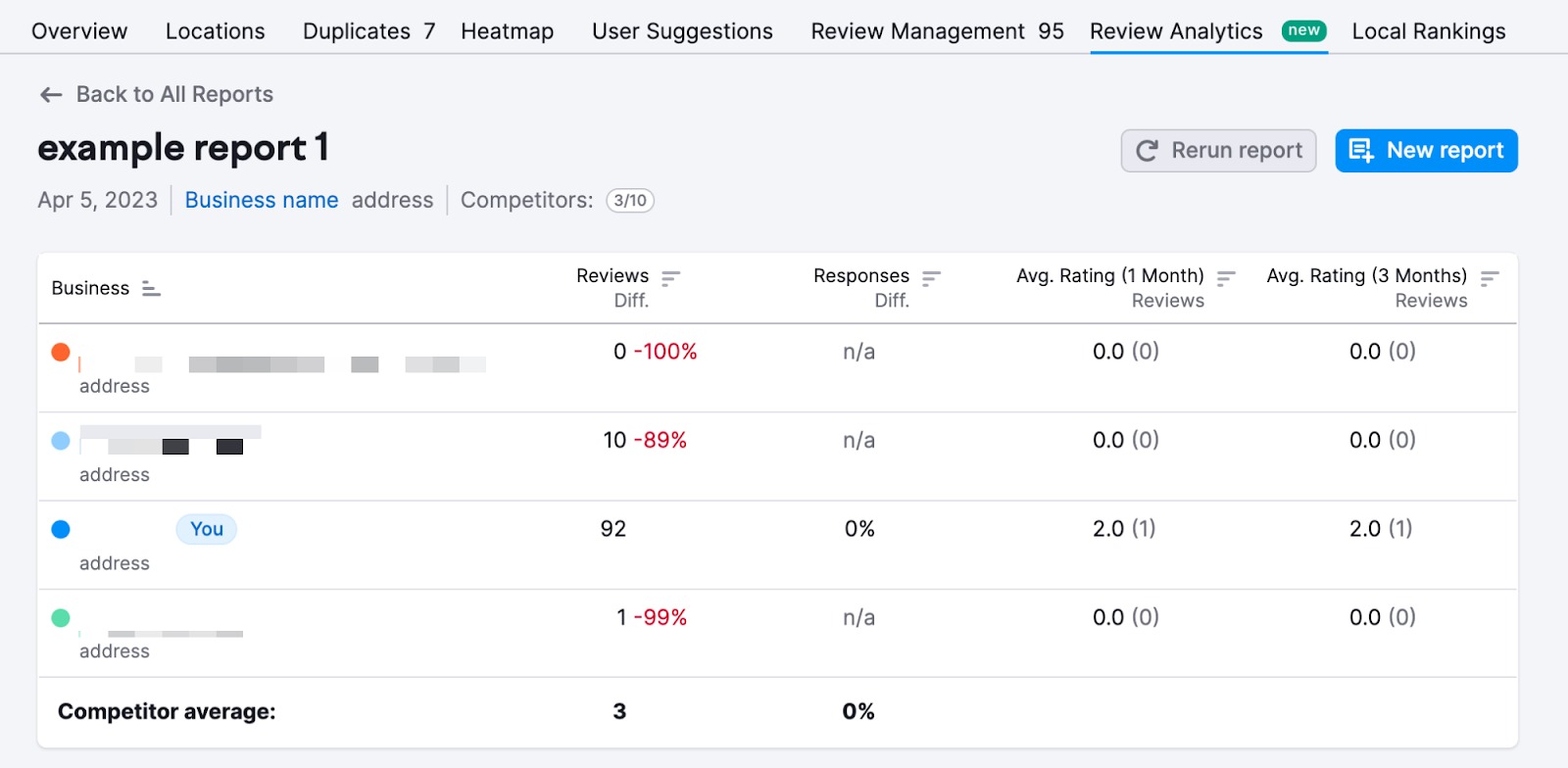Image resolution: width=1568 pixels, height=768 pixels.
Task: Sort by Avg. Rating 3 Months icon
Action: pyautogui.click(x=1490, y=278)
